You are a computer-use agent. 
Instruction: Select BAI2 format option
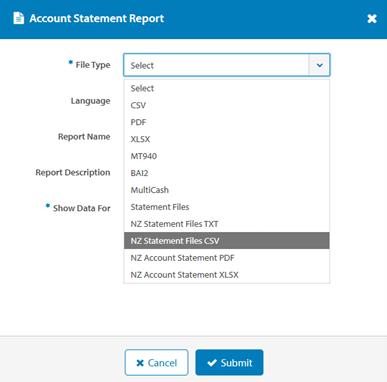point(226,173)
